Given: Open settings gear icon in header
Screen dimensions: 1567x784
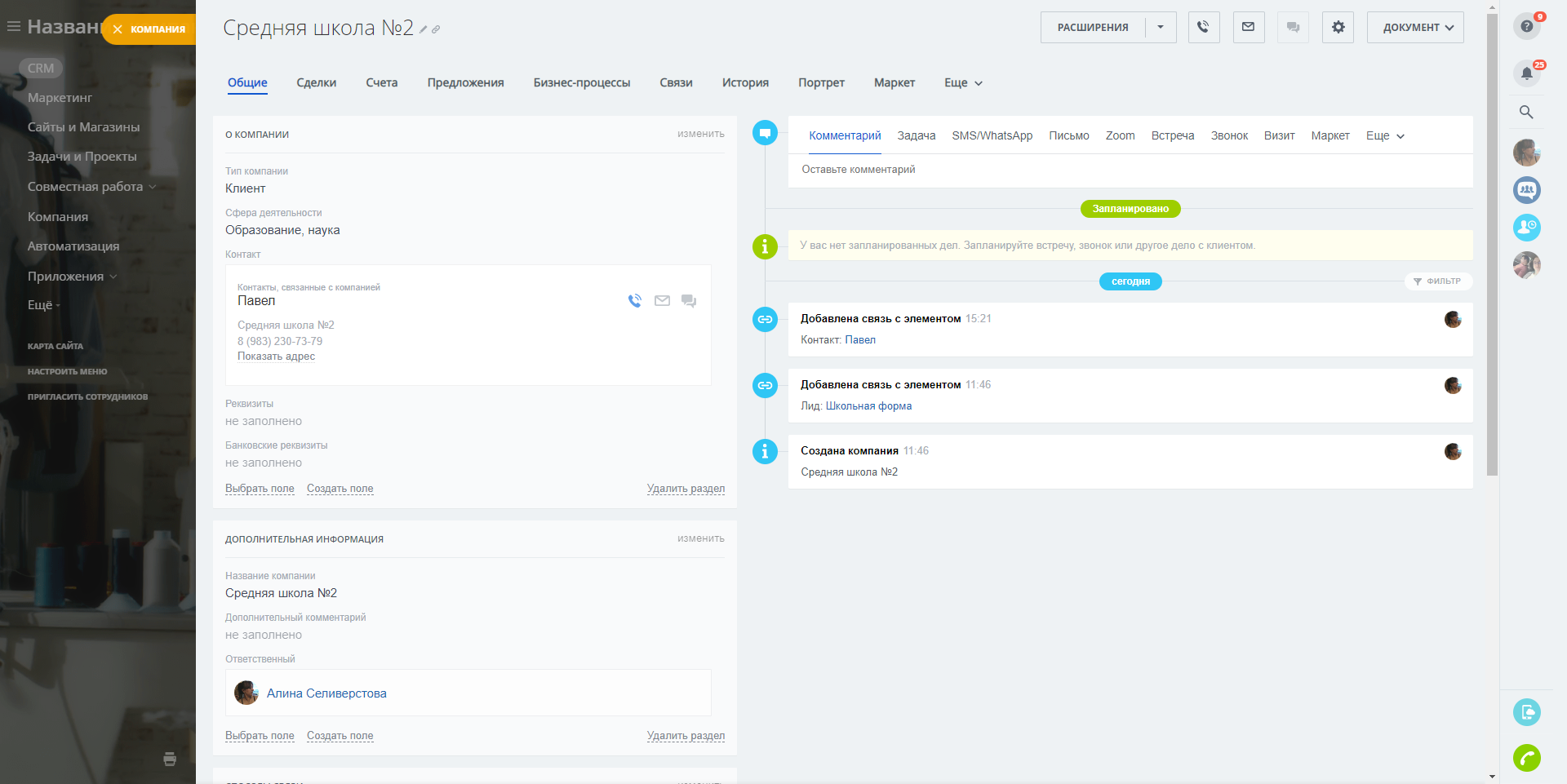Looking at the screenshot, I should tap(1338, 27).
